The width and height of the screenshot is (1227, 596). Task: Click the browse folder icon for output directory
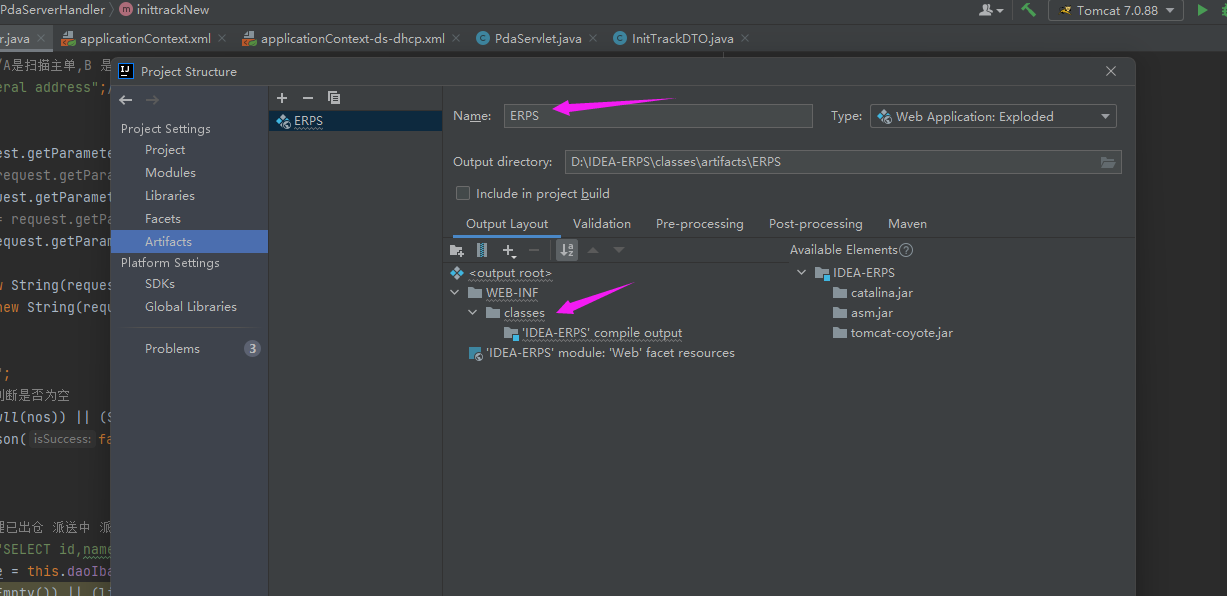1107,162
